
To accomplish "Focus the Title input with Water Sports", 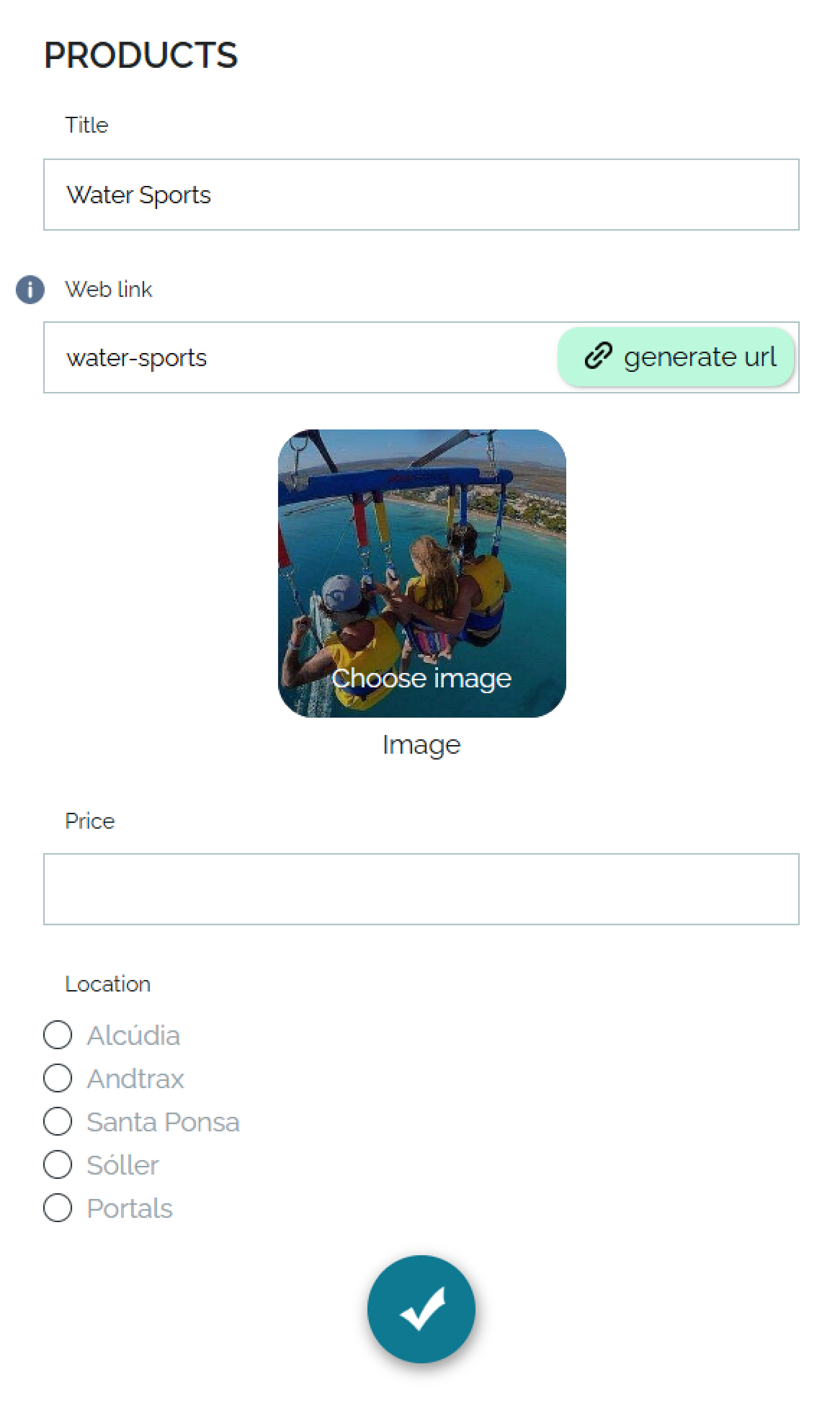I will click(421, 195).
